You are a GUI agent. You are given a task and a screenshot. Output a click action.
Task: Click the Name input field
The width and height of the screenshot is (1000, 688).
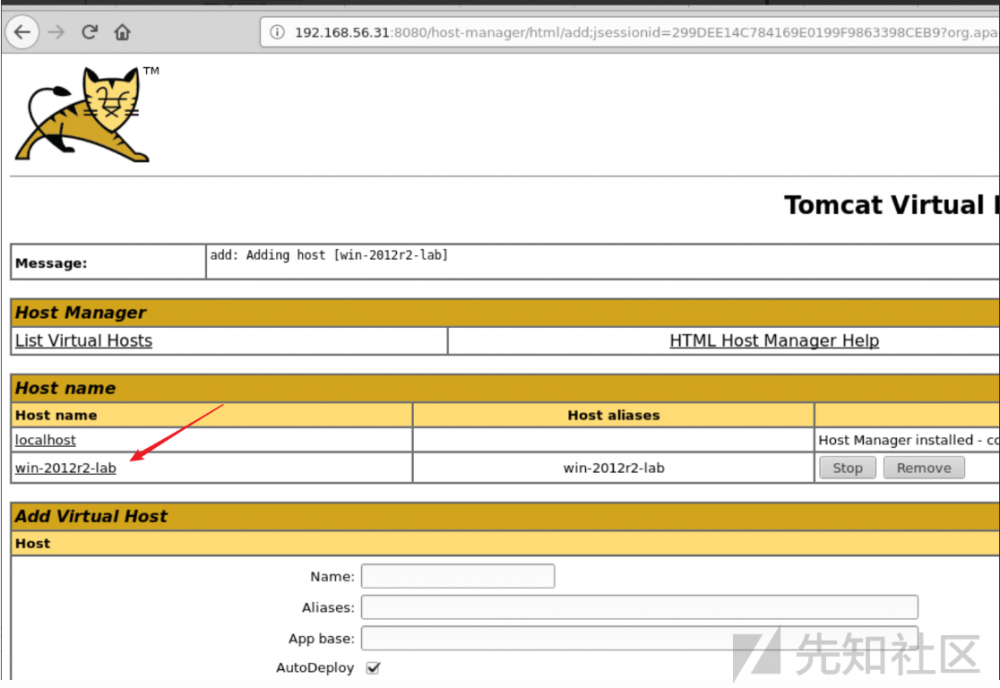[458, 576]
